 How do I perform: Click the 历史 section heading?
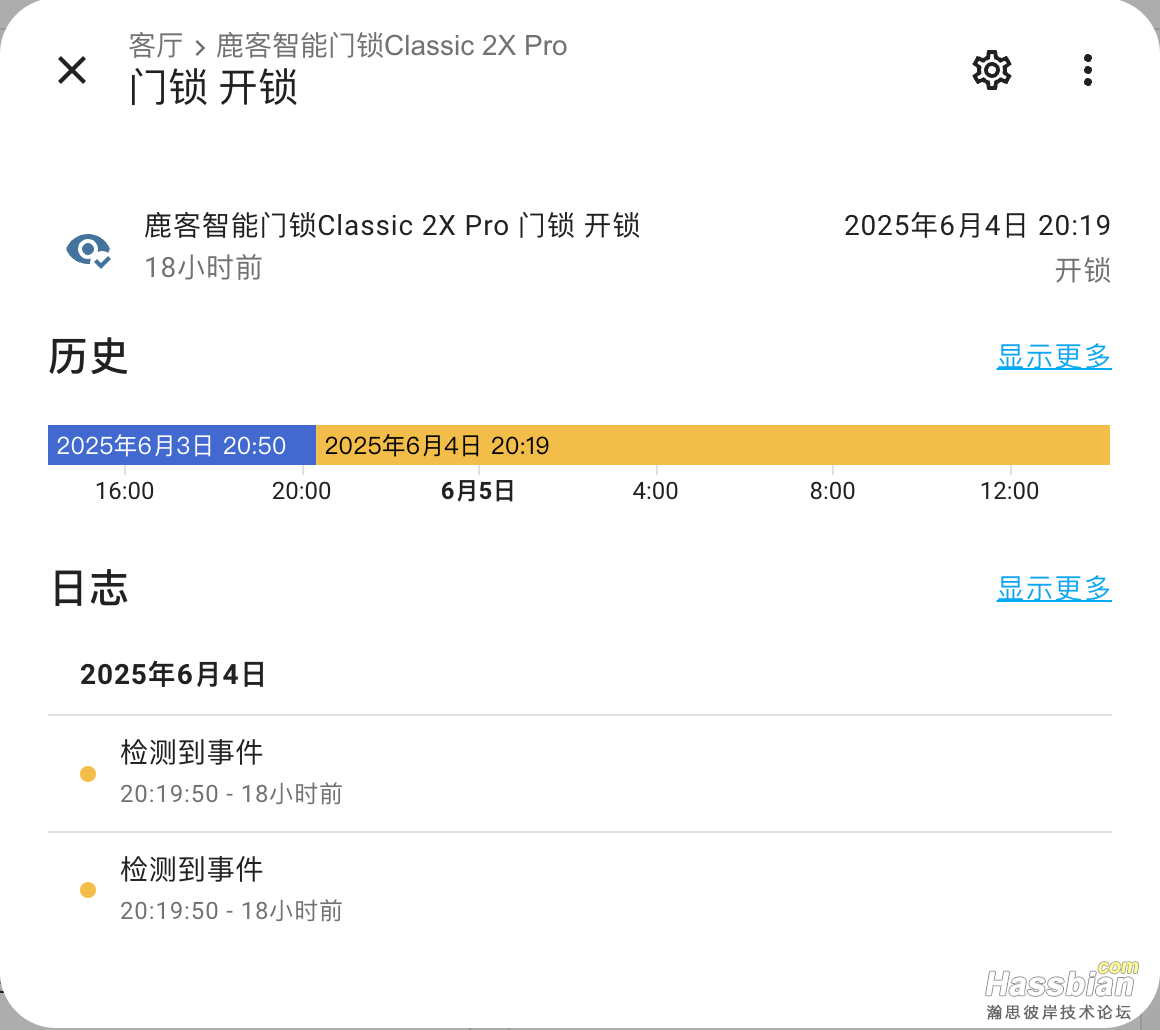pos(88,357)
